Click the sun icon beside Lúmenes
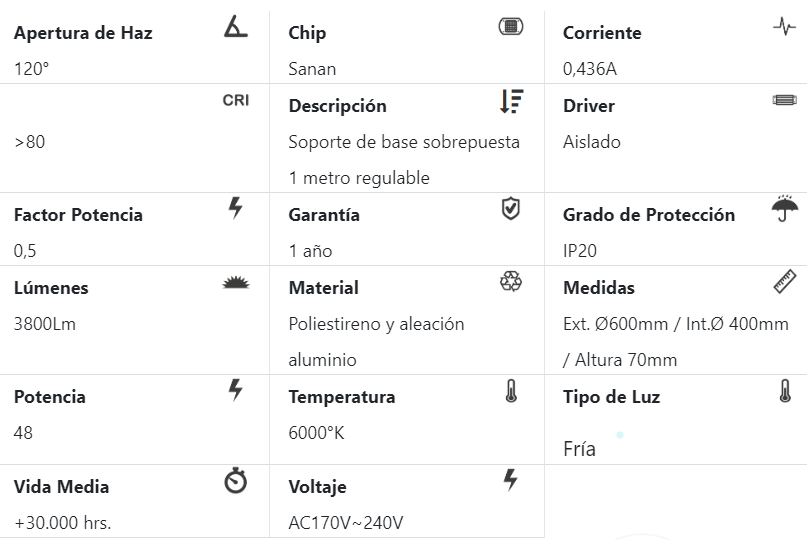 [236, 283]
